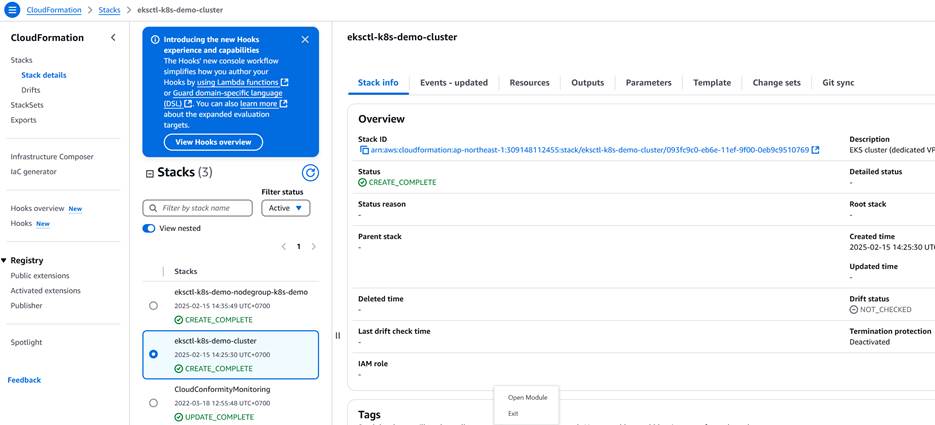
Task: Click the search magnifier in stack filter
Action: (x=153, y=208)
